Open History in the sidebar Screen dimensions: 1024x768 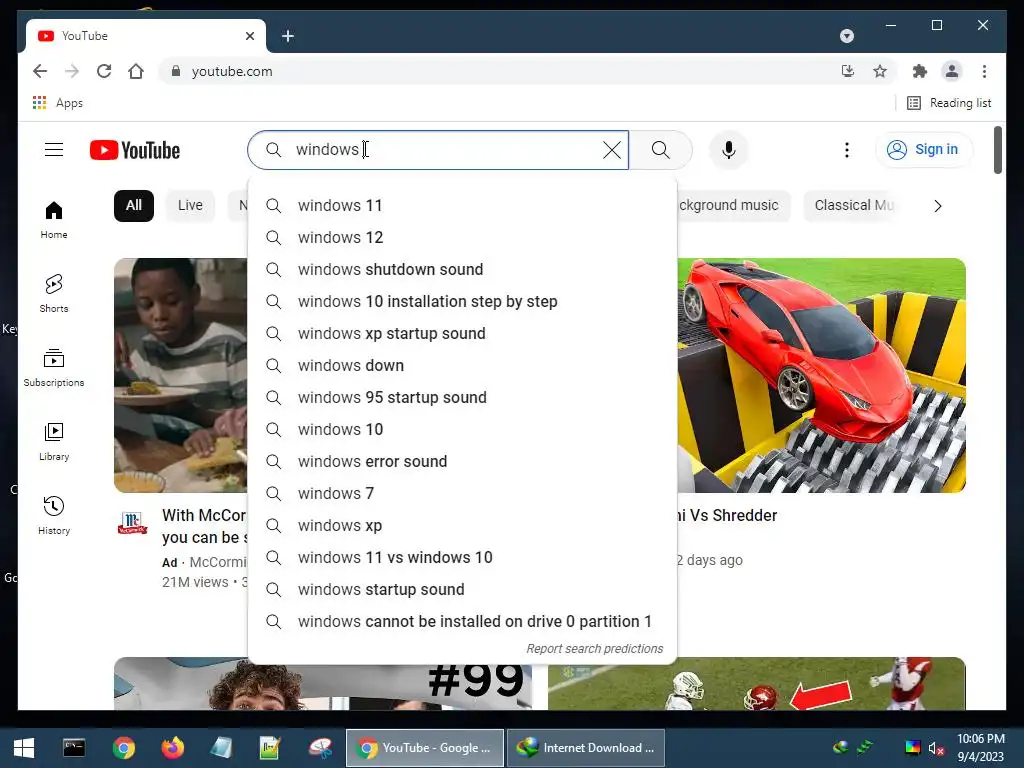tap(54, 516)
